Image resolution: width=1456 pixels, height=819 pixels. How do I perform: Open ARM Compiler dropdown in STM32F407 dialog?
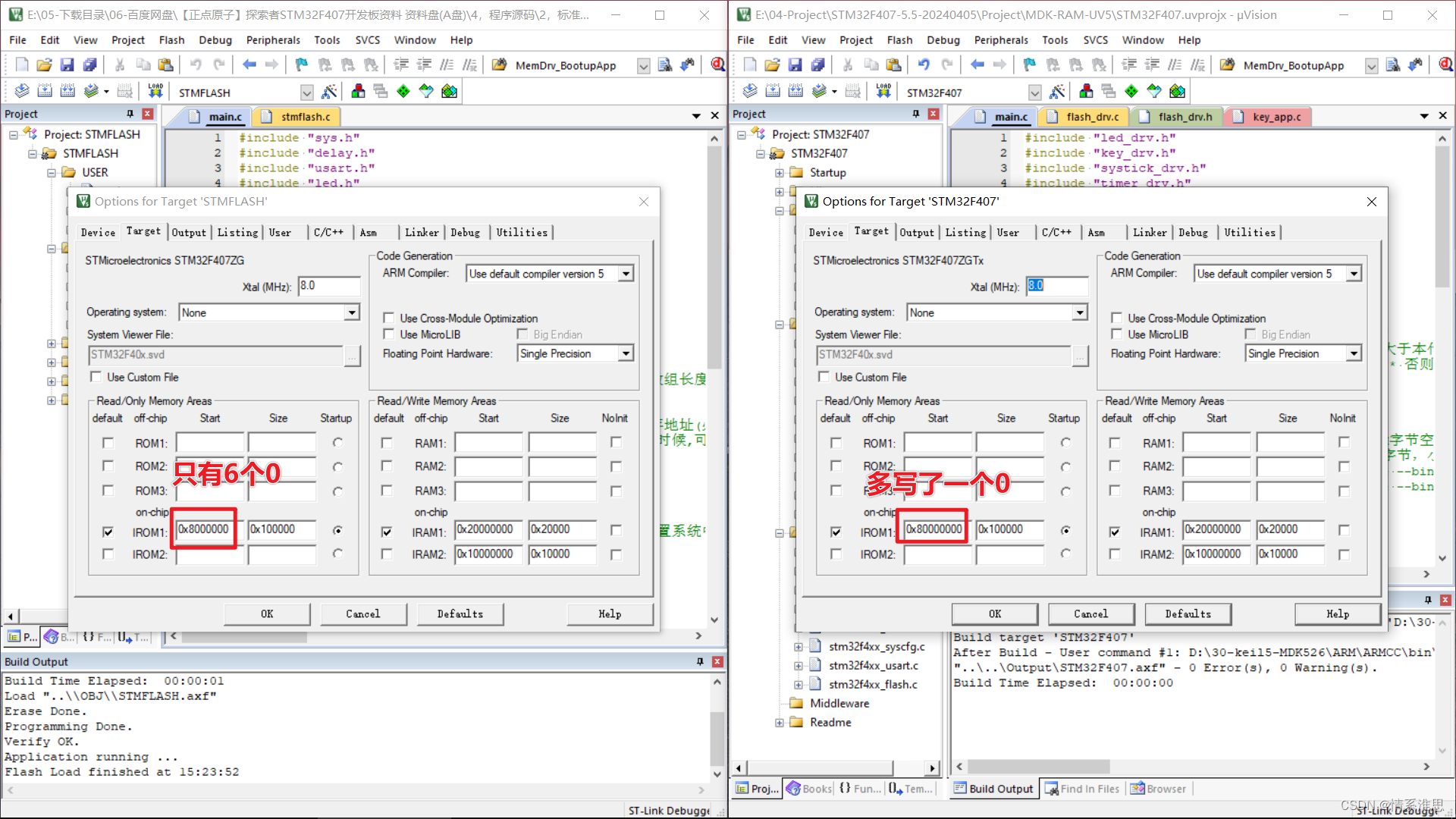coord(1354,274)
